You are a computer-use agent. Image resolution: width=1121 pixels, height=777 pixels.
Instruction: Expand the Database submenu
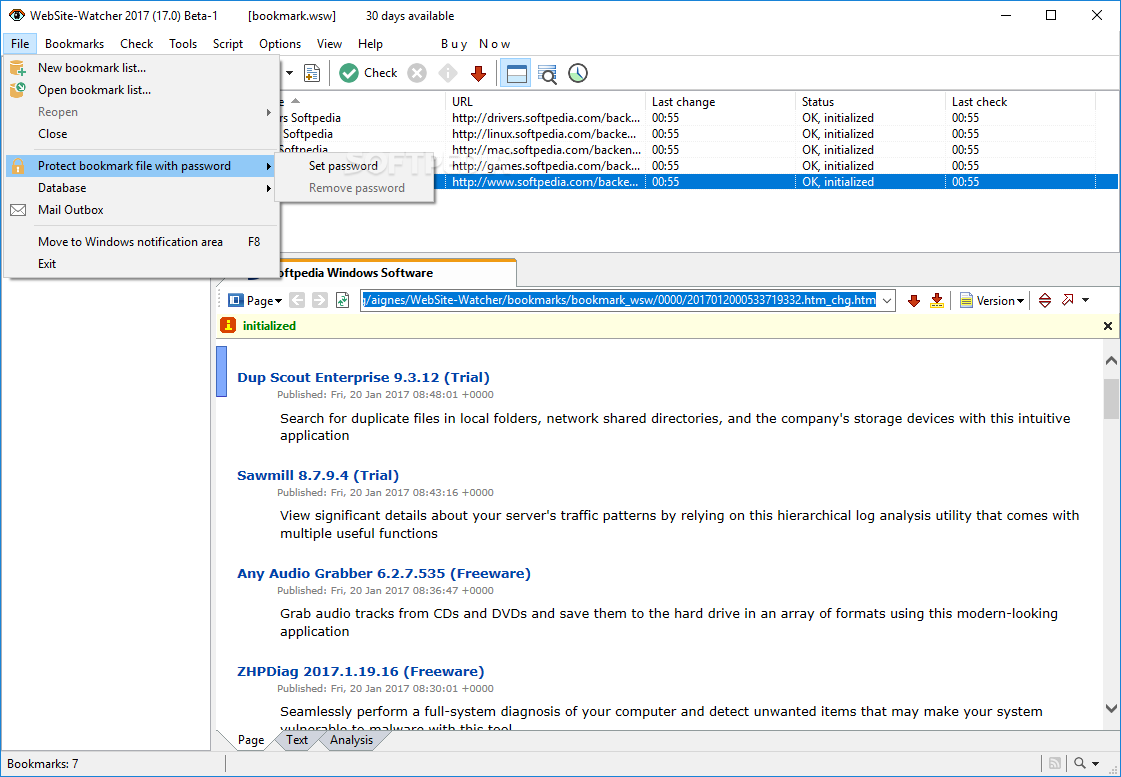(141, 188)
